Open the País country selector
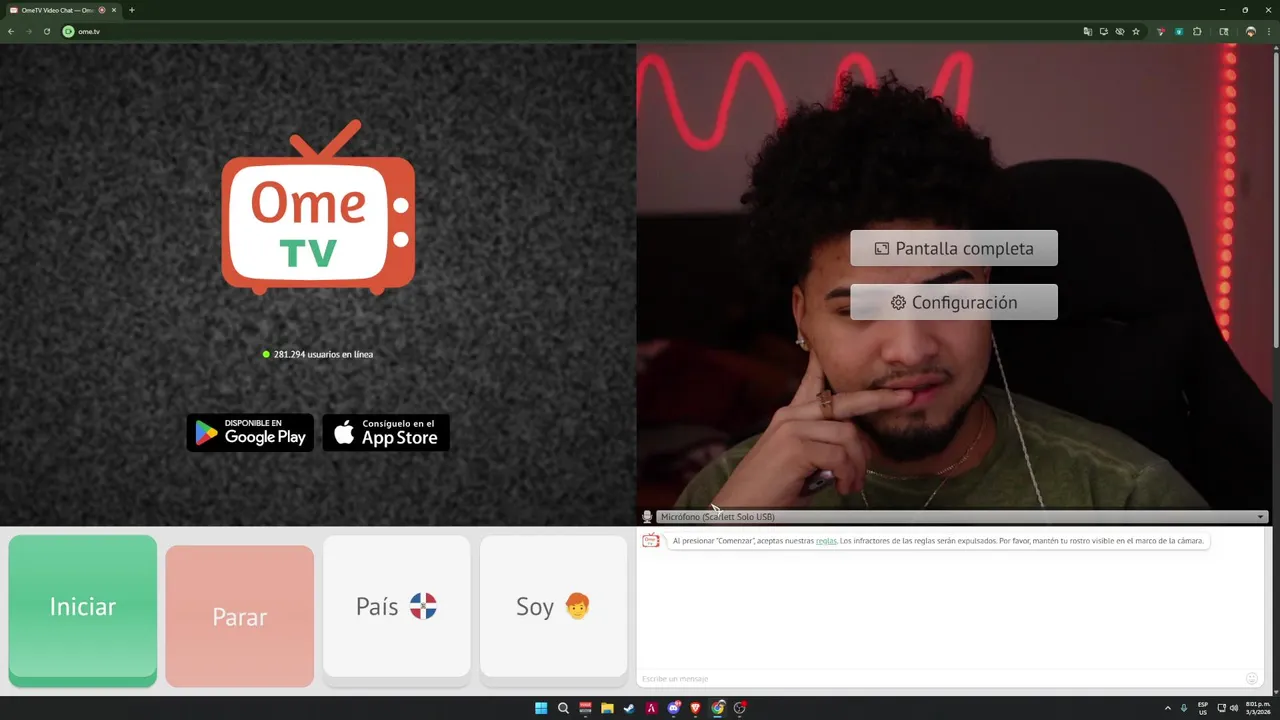1280x720 pixels. (397, 609)
